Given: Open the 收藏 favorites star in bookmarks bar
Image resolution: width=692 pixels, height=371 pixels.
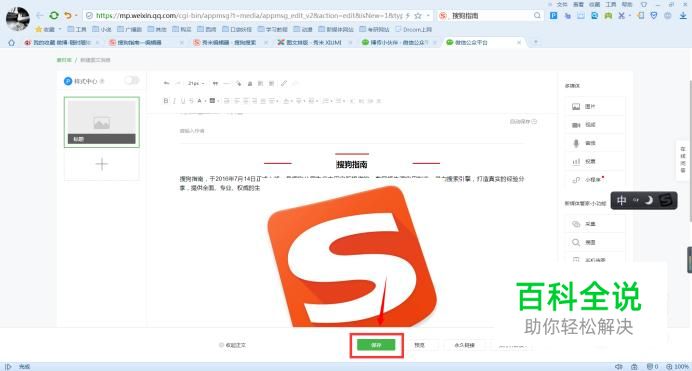Looking at the screenshot, I should tap(45, 29).
